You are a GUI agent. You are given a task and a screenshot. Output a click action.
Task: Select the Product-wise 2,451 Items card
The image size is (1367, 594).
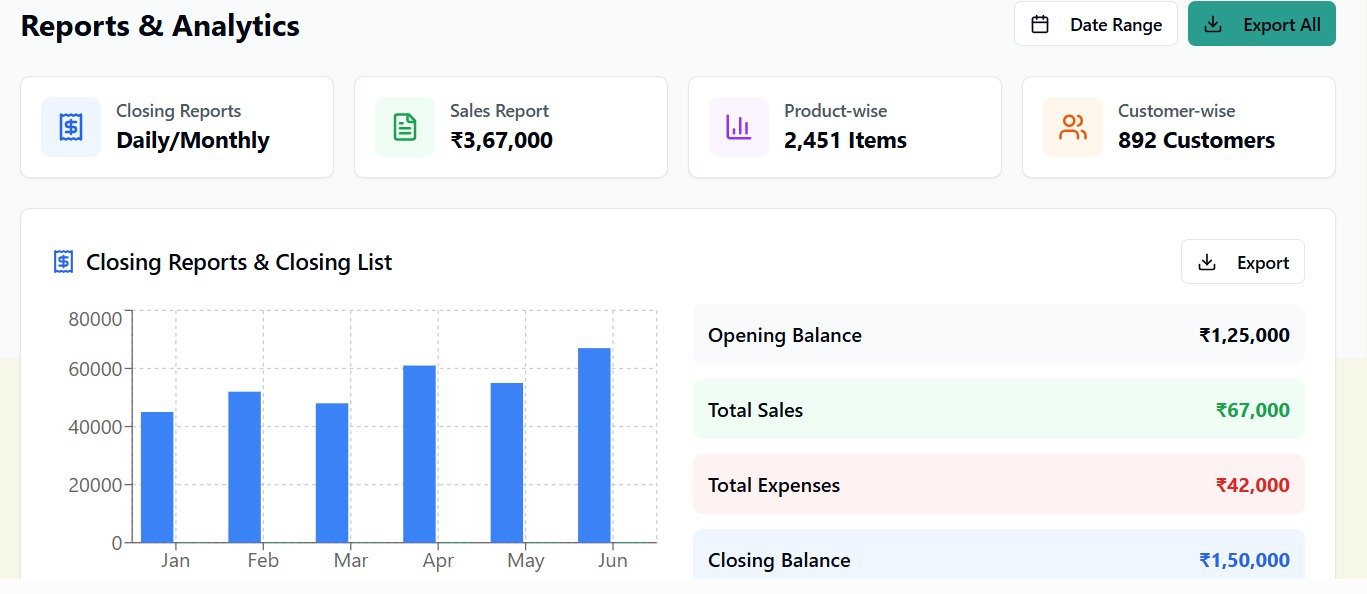[844, 127]
